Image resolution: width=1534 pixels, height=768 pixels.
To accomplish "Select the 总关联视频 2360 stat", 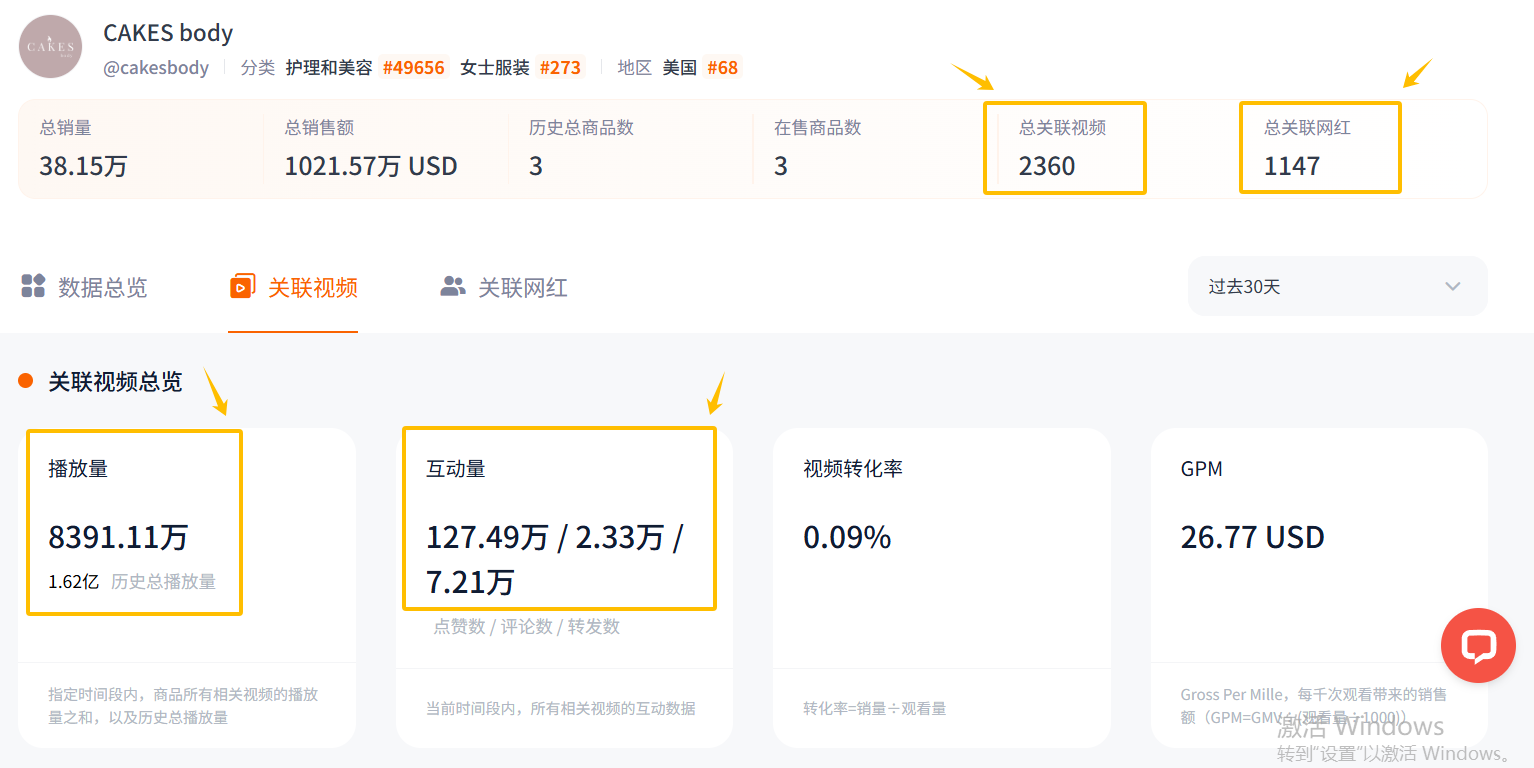I will pyautogui.click(x=1065, y=148).
